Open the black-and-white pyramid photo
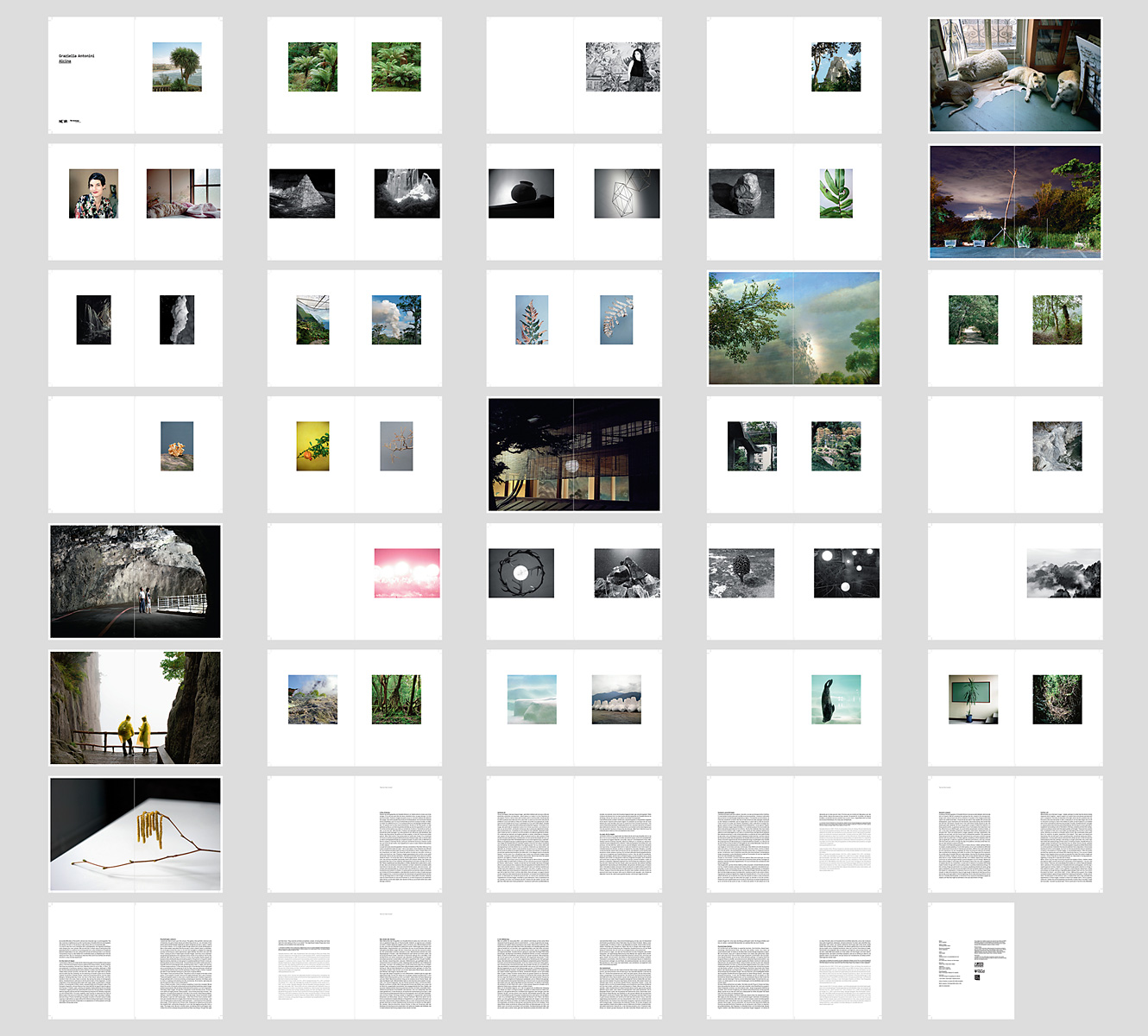This screenshot has width=1148, height=1036. tap(302, 193)
